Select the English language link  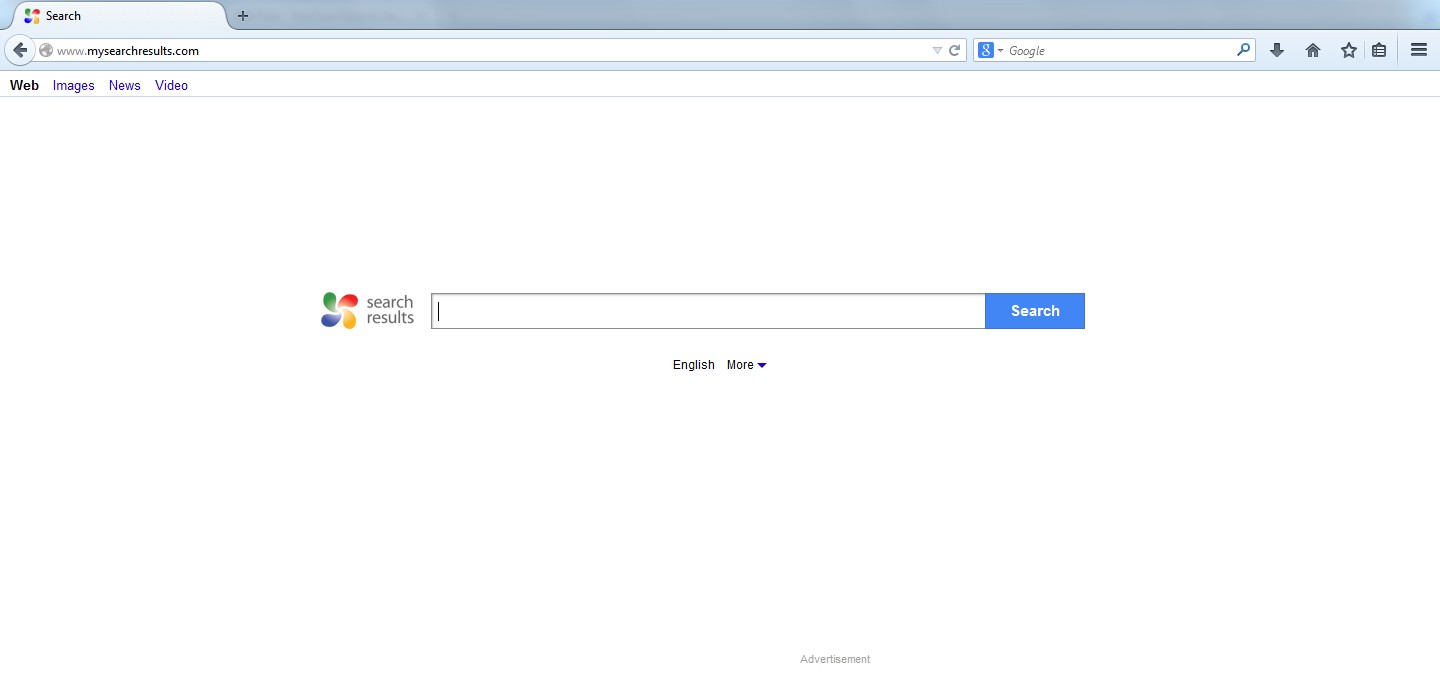694,365
